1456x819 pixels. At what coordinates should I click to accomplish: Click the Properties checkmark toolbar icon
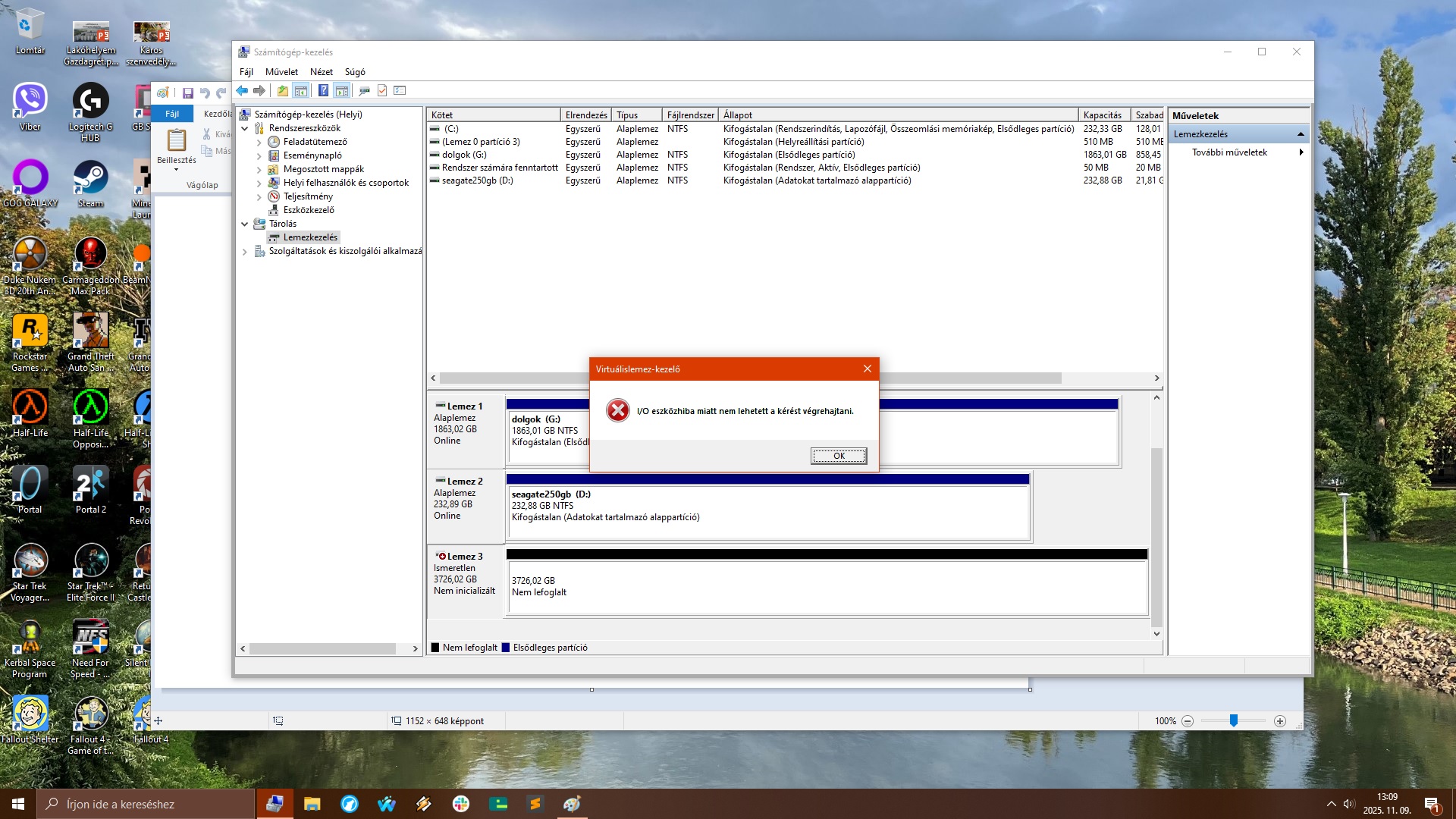382,91
